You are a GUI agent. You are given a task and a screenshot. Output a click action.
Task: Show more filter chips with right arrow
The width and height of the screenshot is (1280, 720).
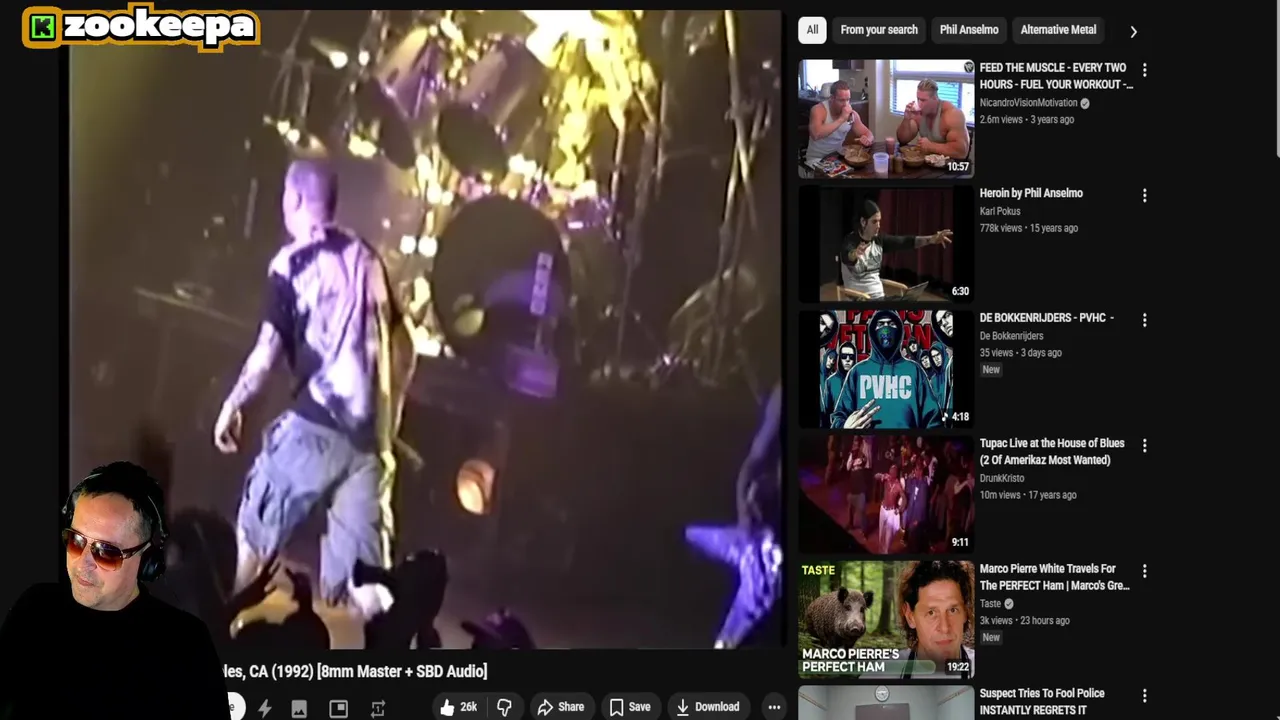(1133, 31)
